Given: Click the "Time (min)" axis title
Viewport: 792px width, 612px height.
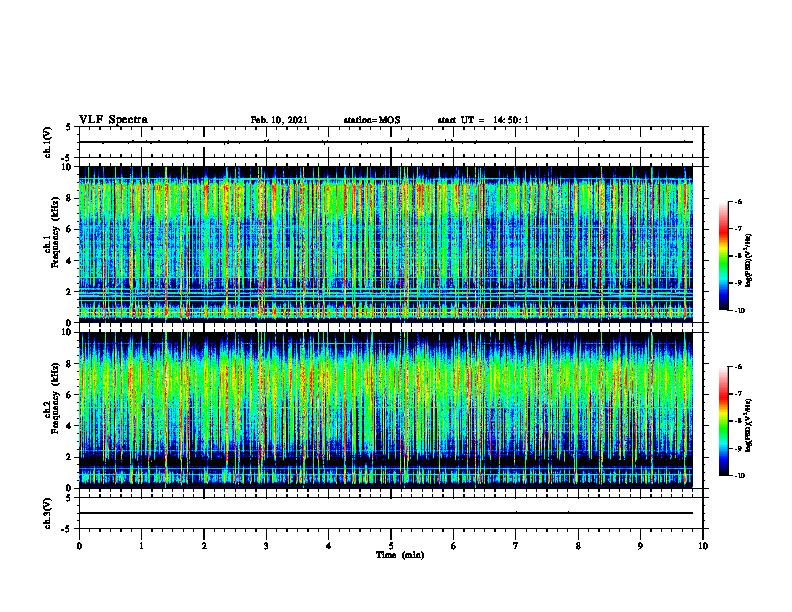Looking at the screenshot, I should point(400,555).
